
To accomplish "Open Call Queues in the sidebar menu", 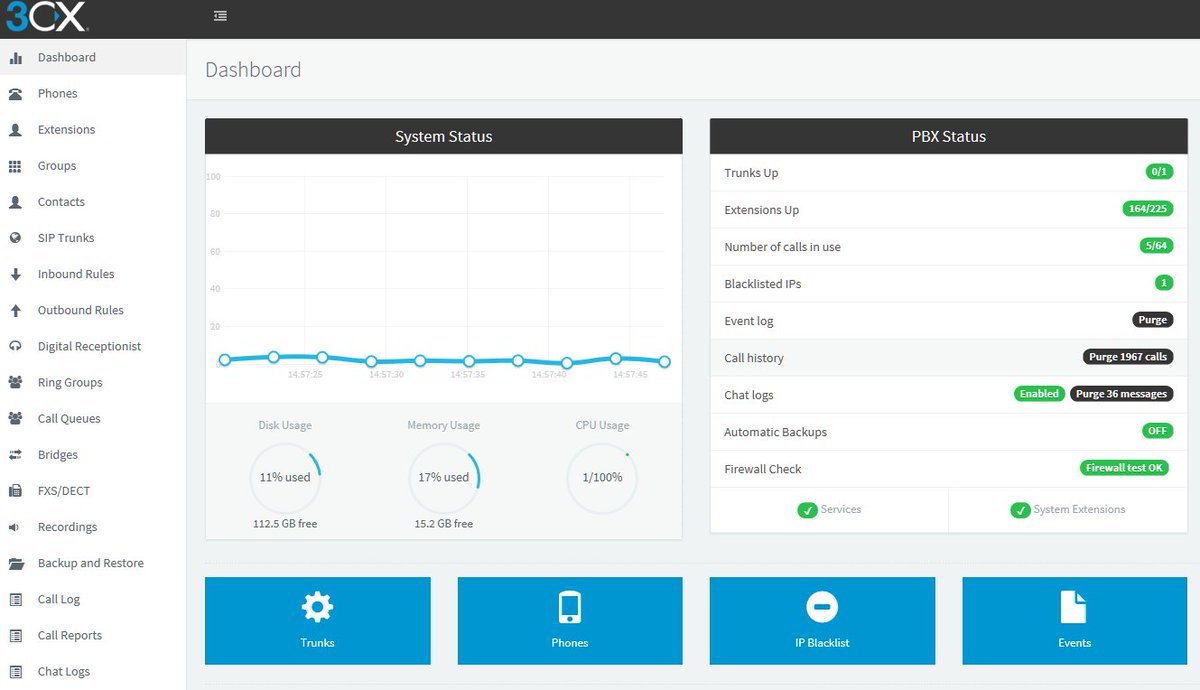I will pos(93,418).
